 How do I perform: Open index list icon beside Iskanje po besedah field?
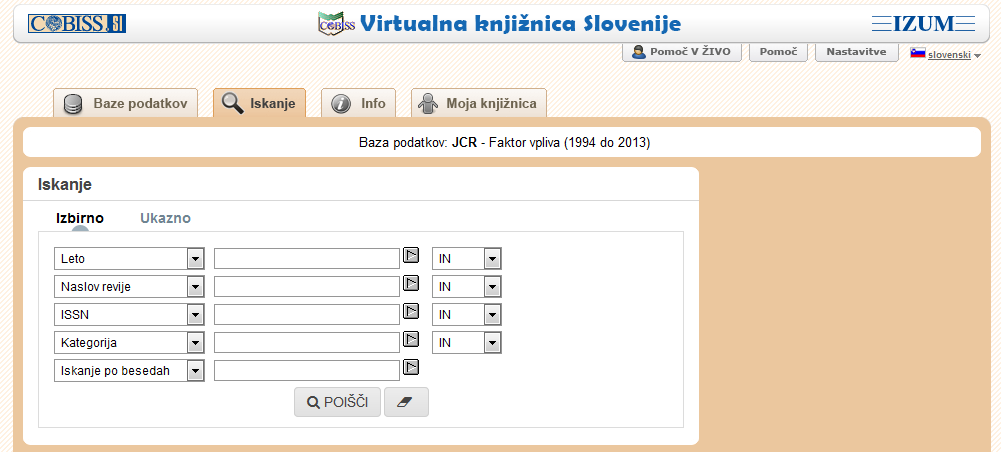click(x=410, y=368)
